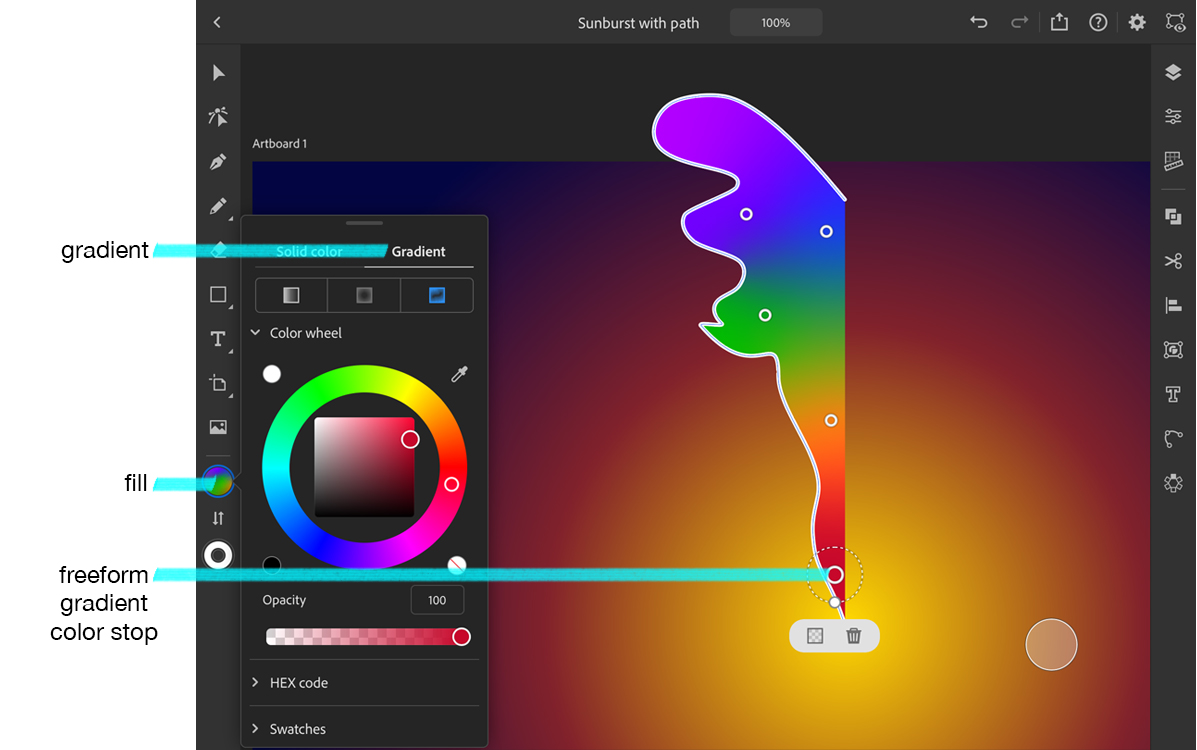Screen dimensions: 1197x750
Task: Select the Type tool
Action: [218, 339]
